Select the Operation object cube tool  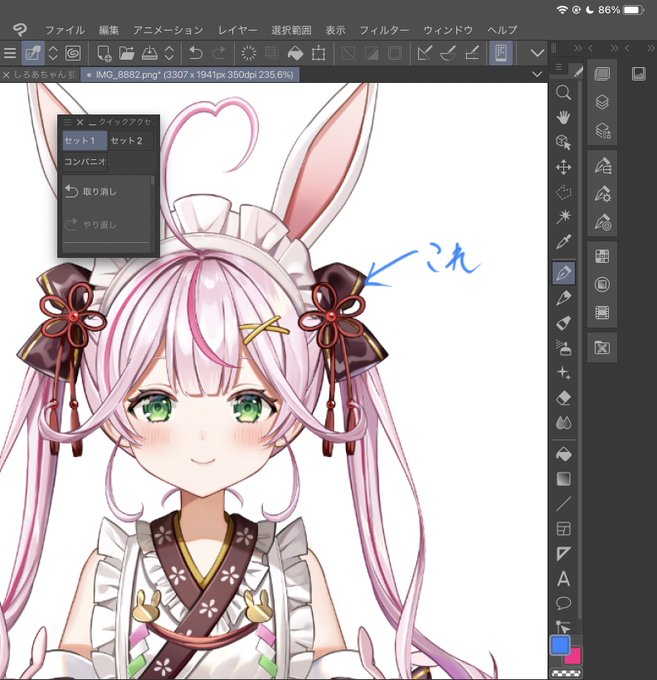point(563,142)
